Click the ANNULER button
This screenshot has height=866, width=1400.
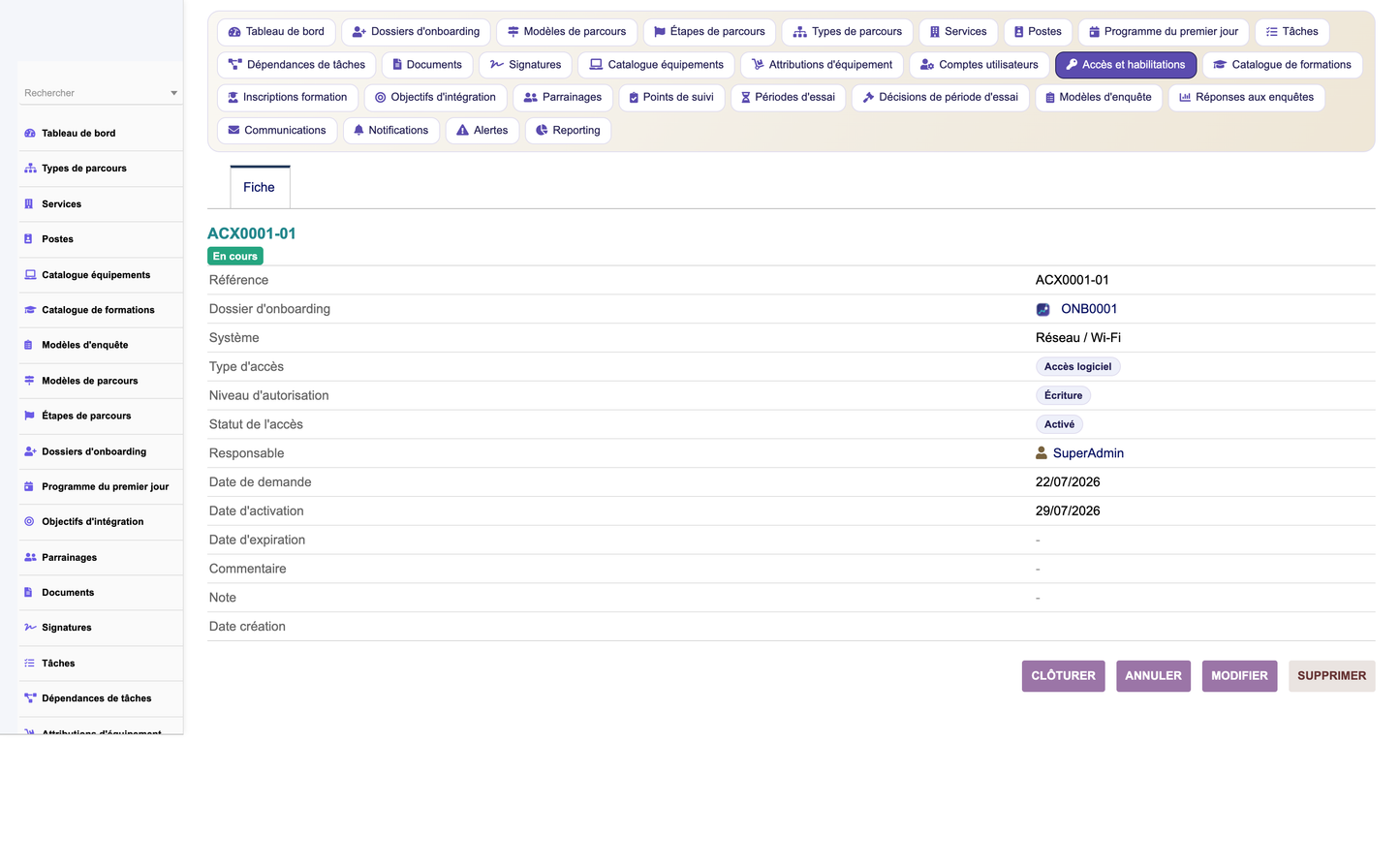coord(1153,676)
